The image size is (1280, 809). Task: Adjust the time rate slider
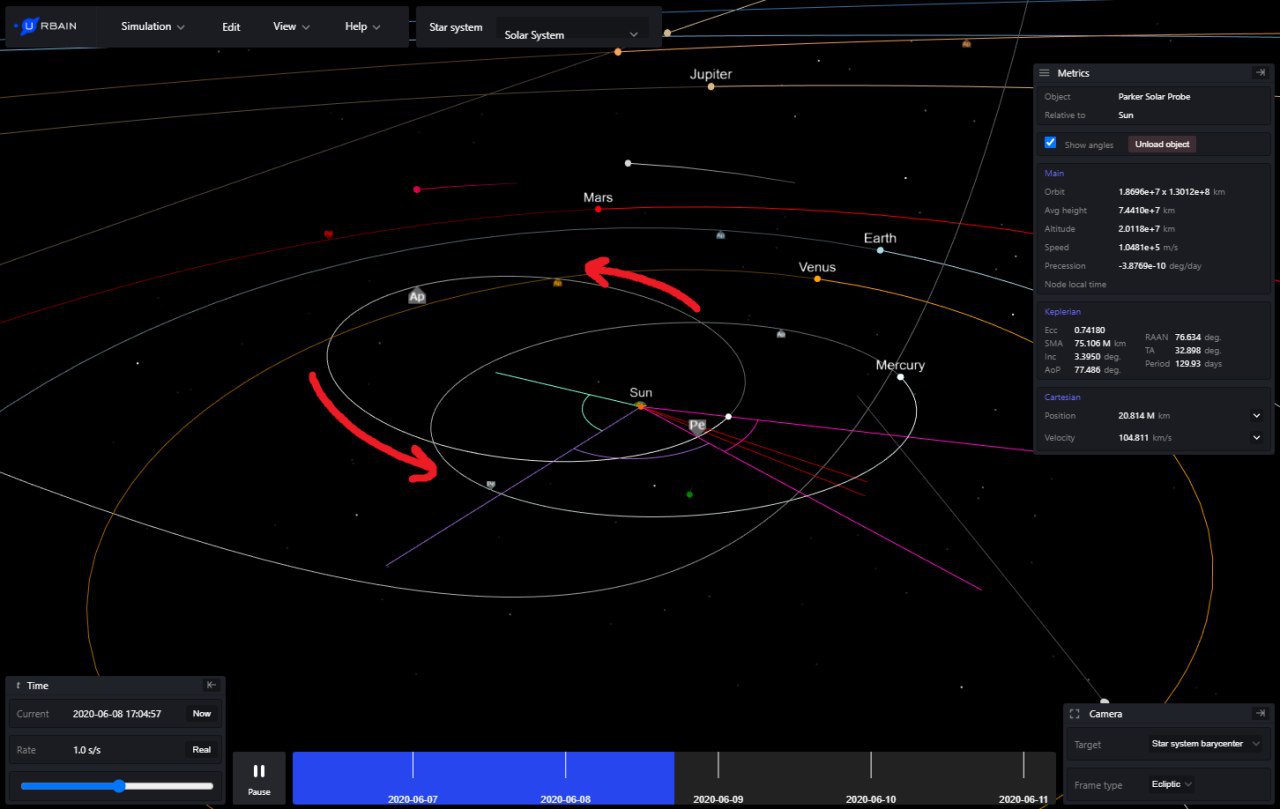tap(117, 786)
